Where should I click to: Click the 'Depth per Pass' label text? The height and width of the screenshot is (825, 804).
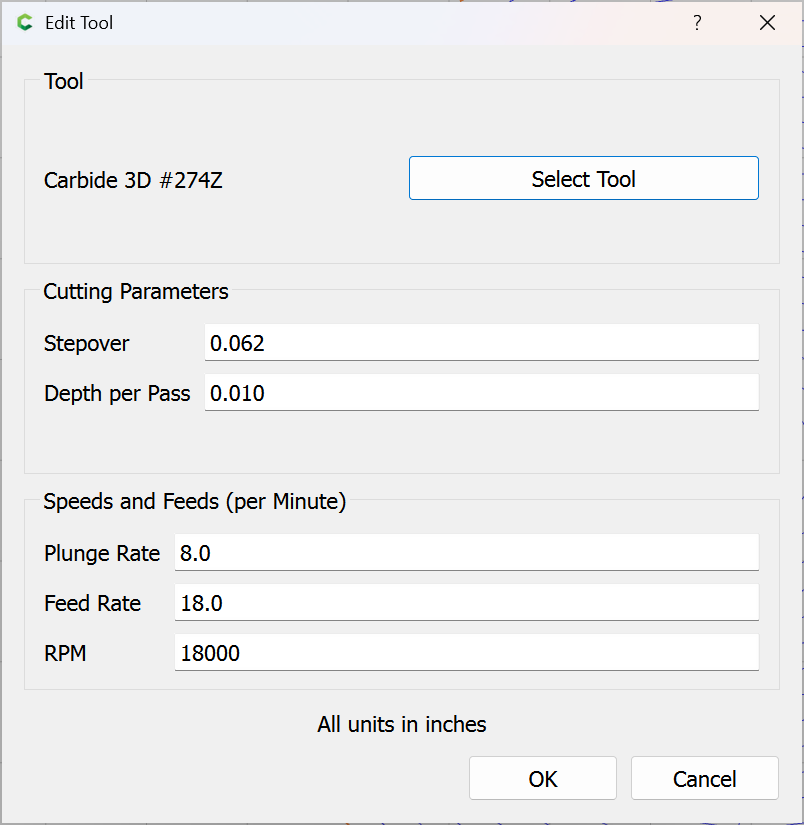(117, 393)
